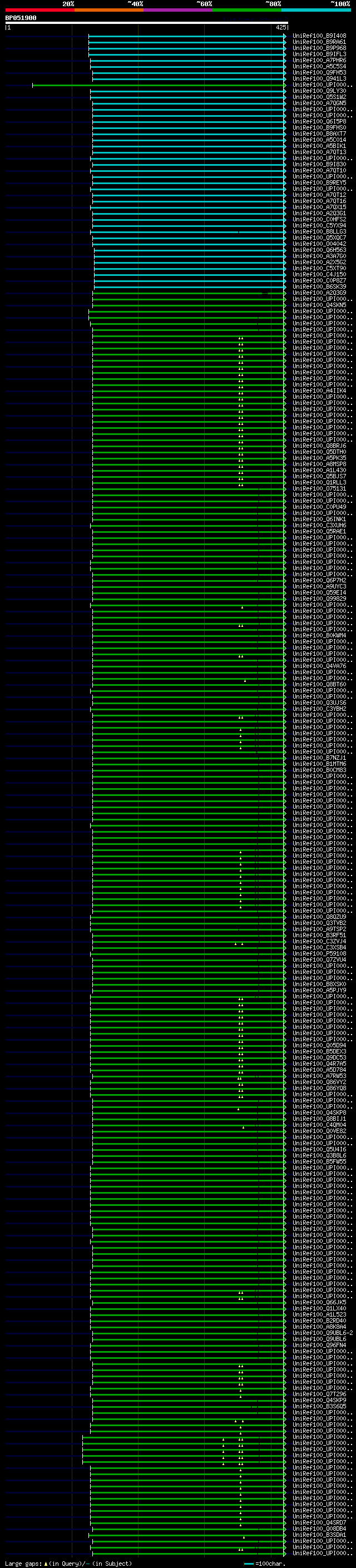
Task: Select the UniRef100_B0KWM4 label
Action: [319, 635]
